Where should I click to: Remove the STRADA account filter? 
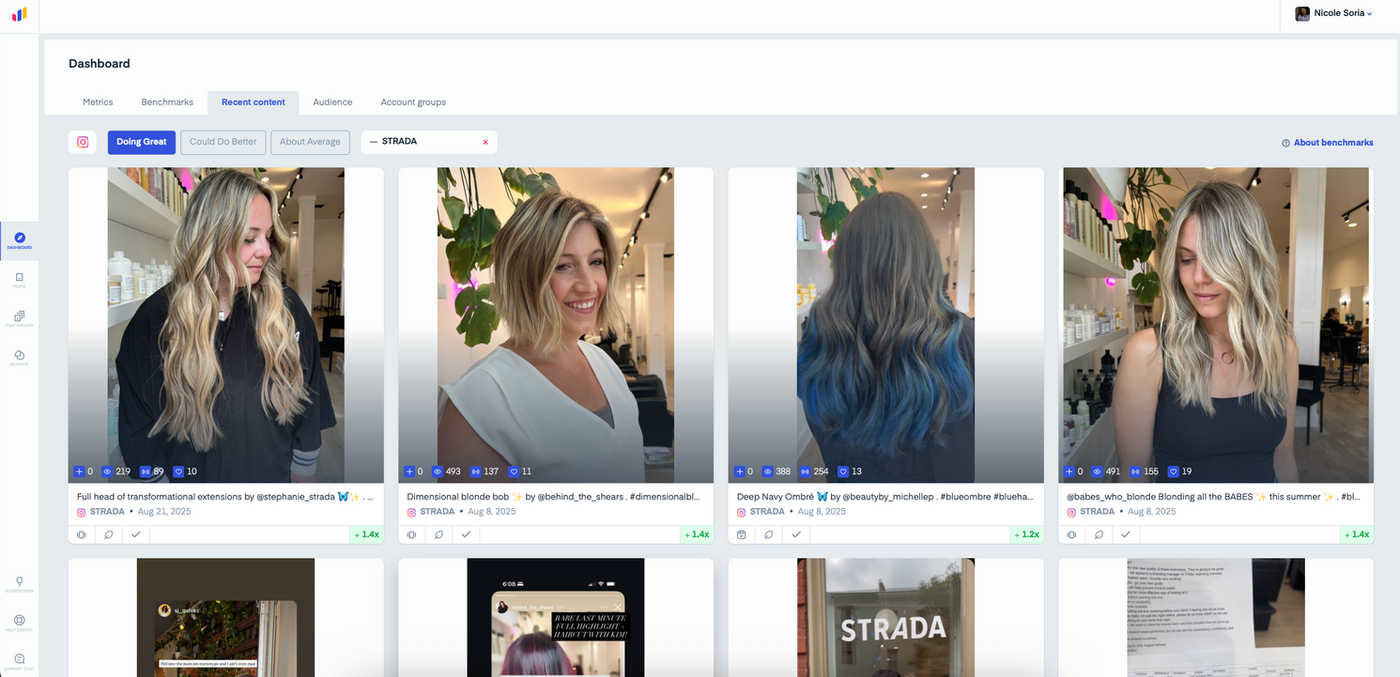pyautogui.click(x=486, y=142)
